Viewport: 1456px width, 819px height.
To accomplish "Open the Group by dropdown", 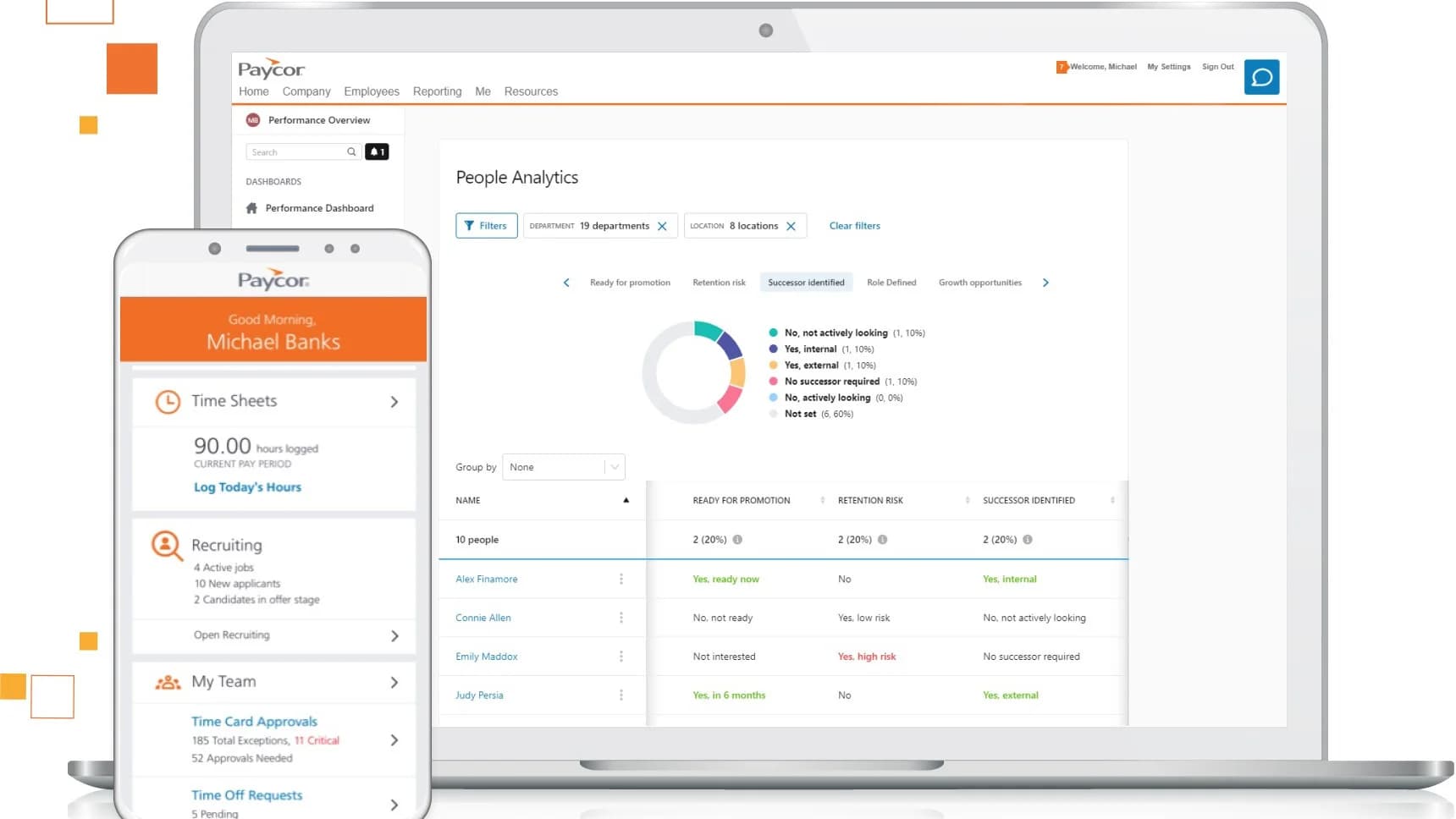I will pyautogui.click(x=564, y=467).
